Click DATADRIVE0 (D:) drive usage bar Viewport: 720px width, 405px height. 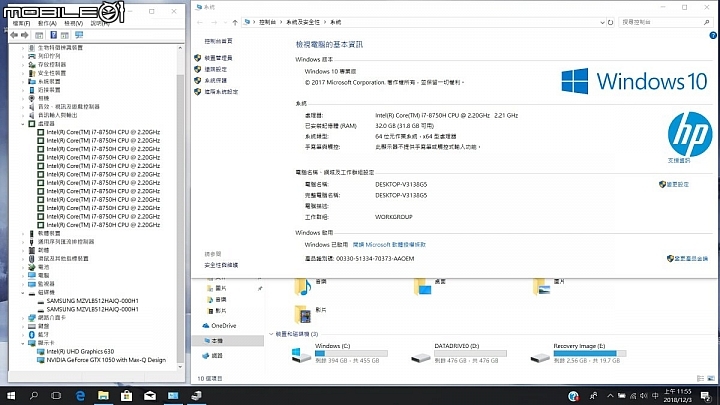point(470,354)
